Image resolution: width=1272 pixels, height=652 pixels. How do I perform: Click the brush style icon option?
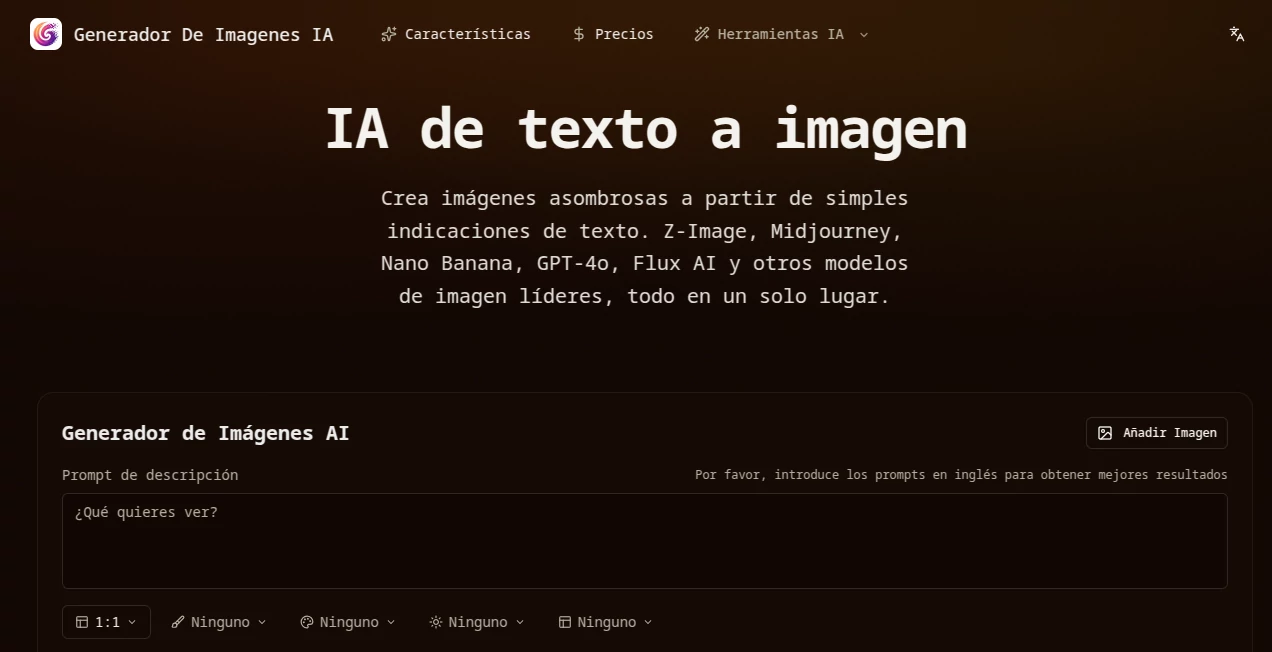(178, 621)
